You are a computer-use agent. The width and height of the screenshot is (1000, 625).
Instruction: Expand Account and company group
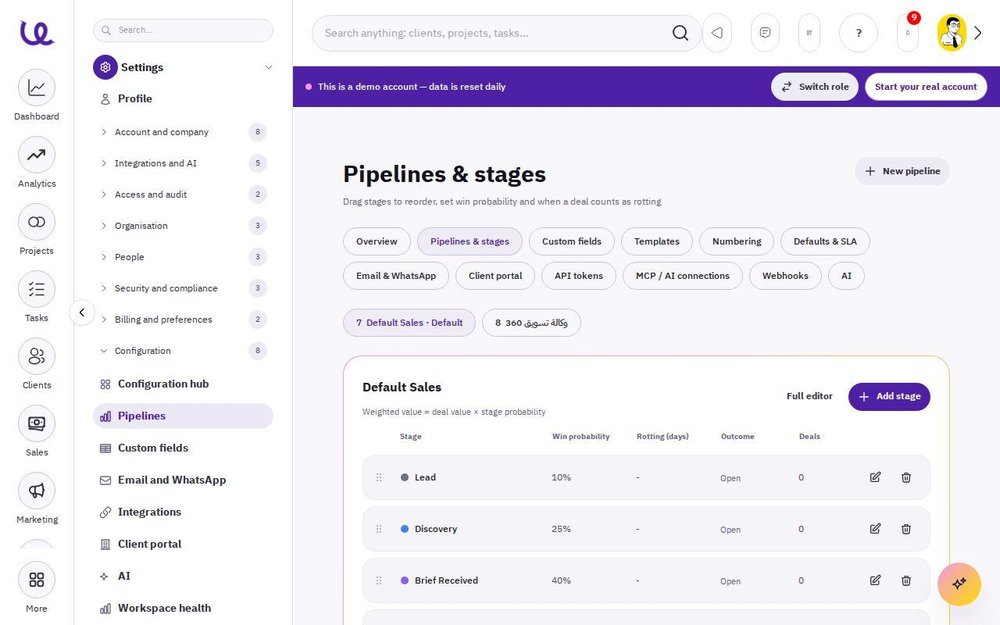tap(184, 132)
